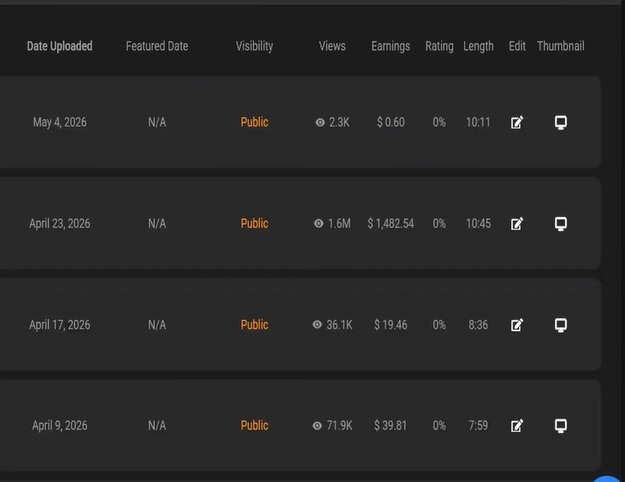The image size is (625, 482).
Task: Click blue floating button at bottom corner
Action: (607, 479)
